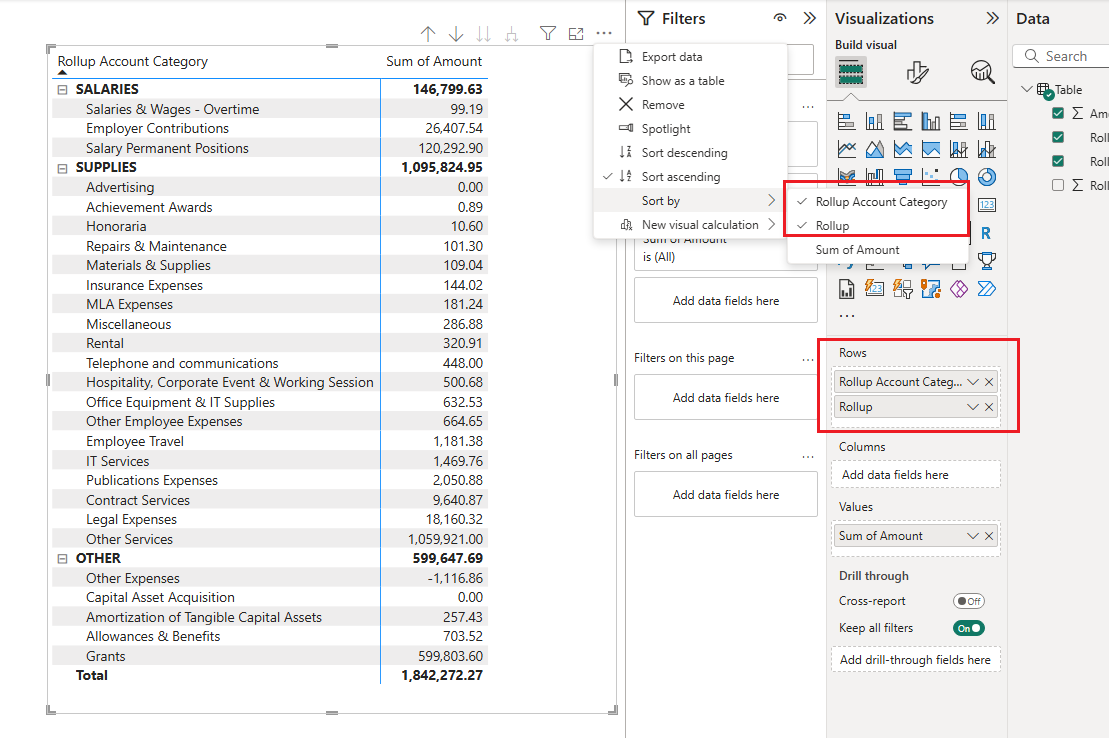Image resolution: width=1109 pixels, height=738 pixels.
Task: Choose the 100% stacked bar chart visual
Action: tap(958, 122)
